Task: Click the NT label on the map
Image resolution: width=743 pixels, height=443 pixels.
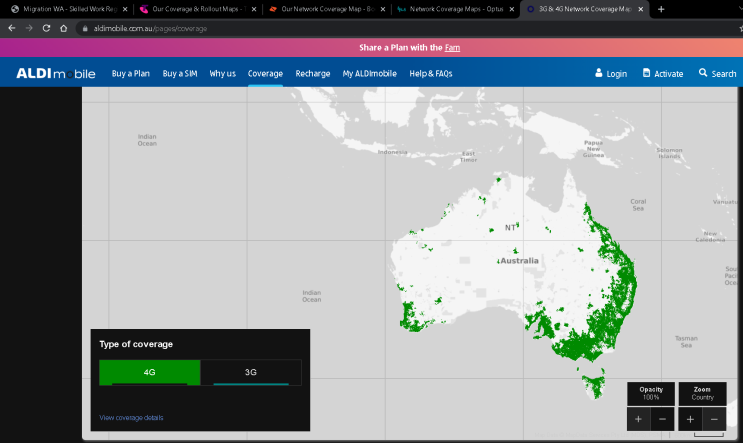Action: 510,228
